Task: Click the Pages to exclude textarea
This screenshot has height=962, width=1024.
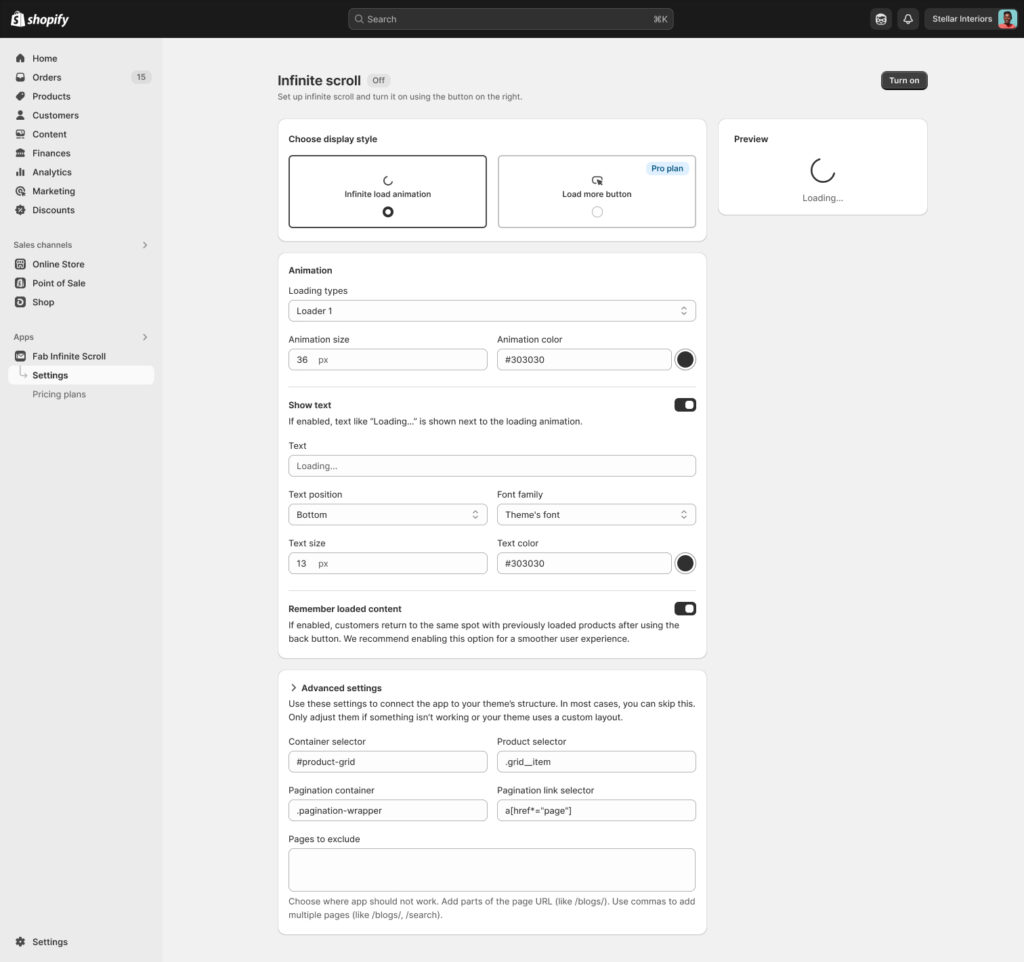Action: [x=492, y=870]
